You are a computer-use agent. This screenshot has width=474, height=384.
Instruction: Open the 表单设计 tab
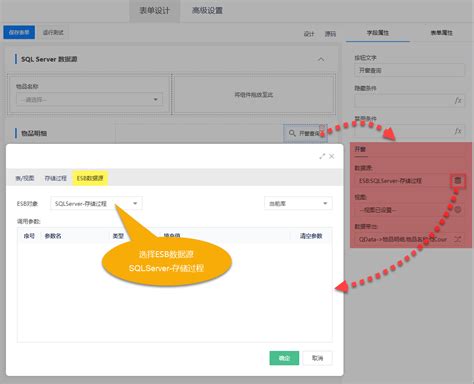[x=154, y=11]
